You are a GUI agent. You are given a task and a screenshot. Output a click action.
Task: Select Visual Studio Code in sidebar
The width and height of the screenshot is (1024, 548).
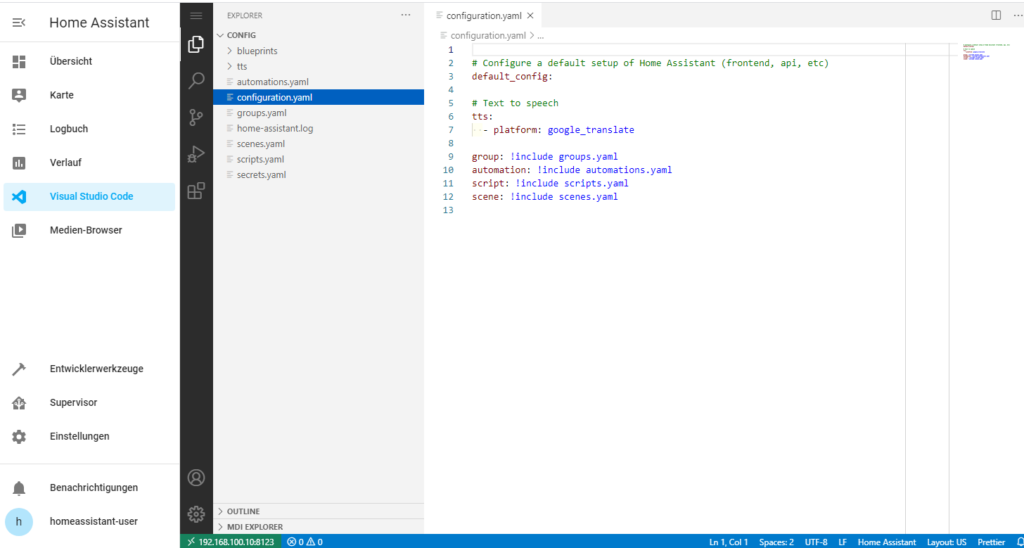(89, 197)
